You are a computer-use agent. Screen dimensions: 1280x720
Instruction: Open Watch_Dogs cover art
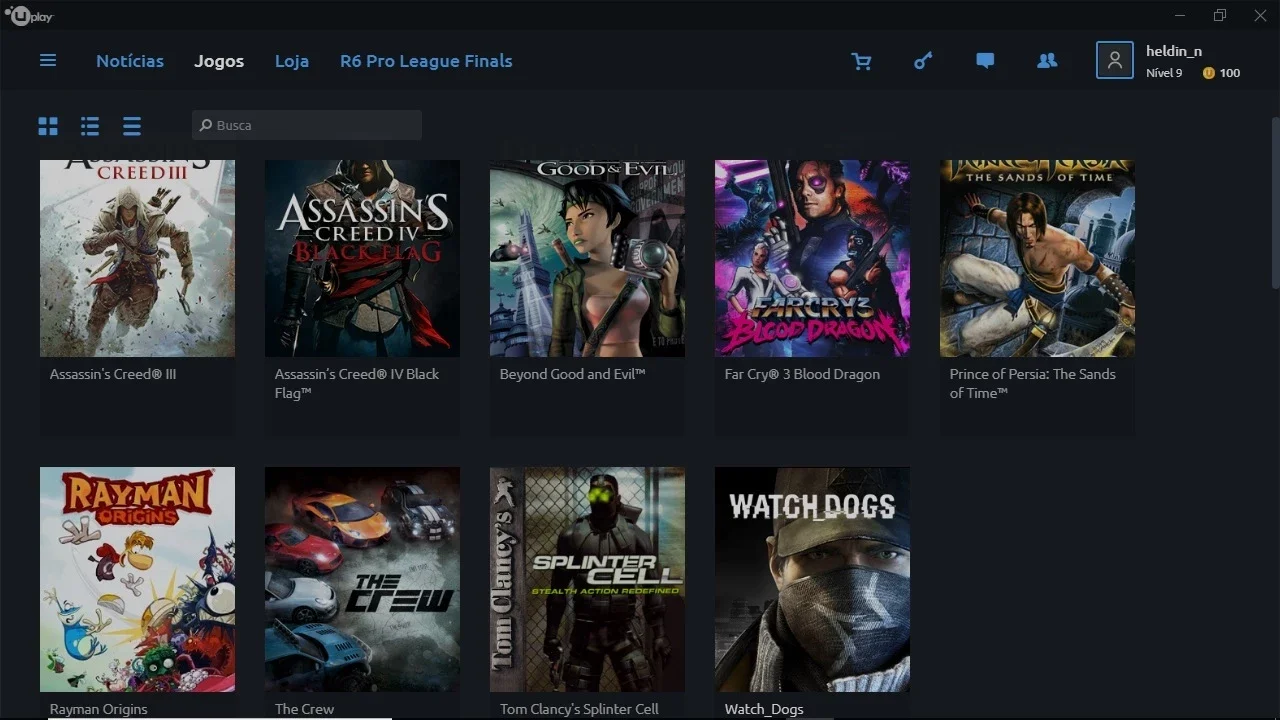(812, 579)
